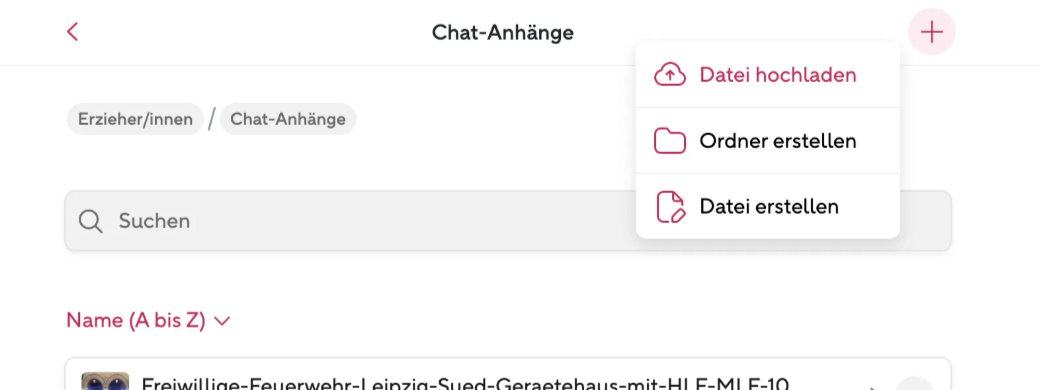
Task: Click the slash separator between breadcrumbs
Action: tap(212, 119)
